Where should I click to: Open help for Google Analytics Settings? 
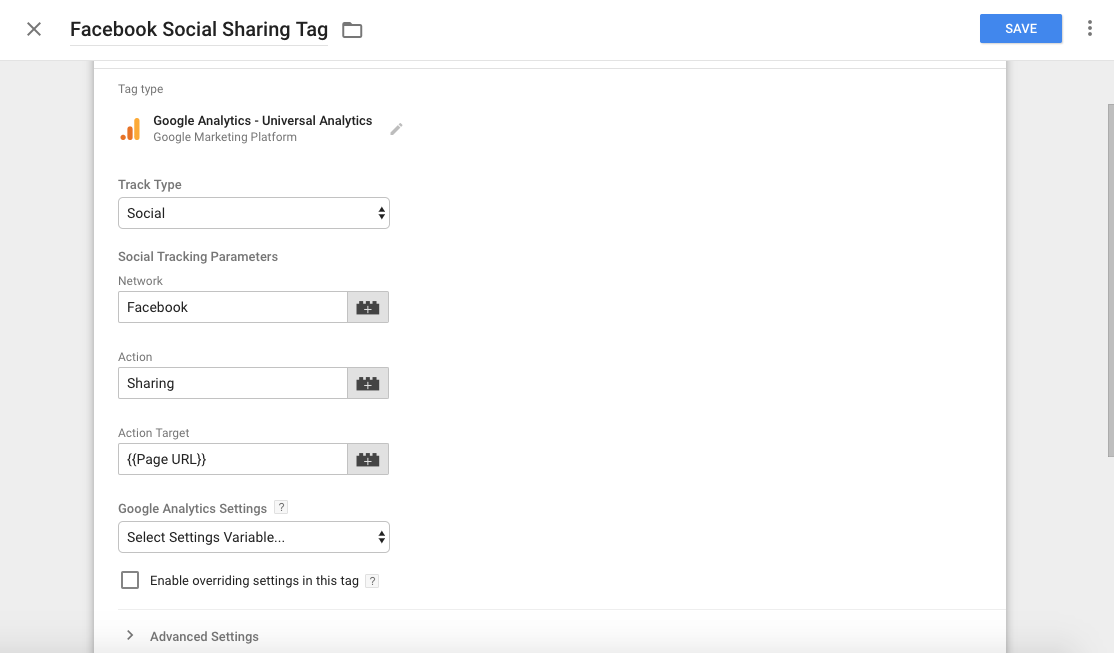coord(281,507)
